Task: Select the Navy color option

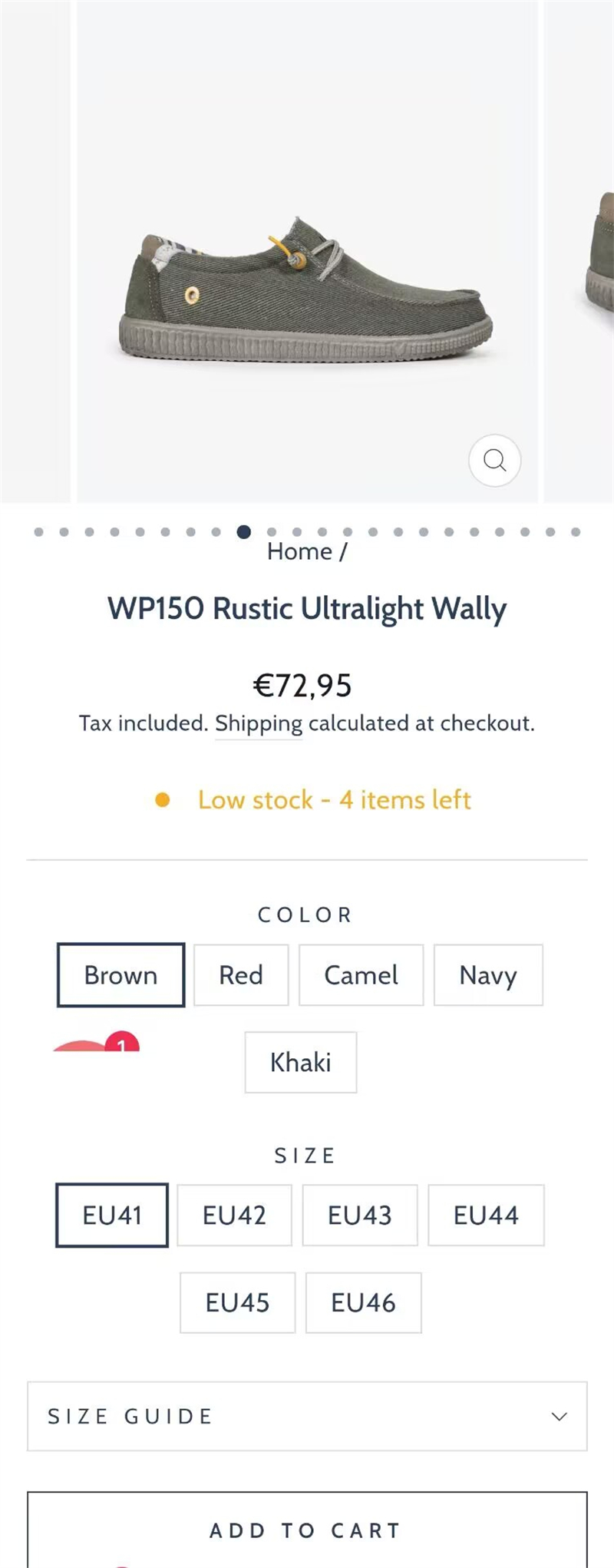Action: coord(488,975)
